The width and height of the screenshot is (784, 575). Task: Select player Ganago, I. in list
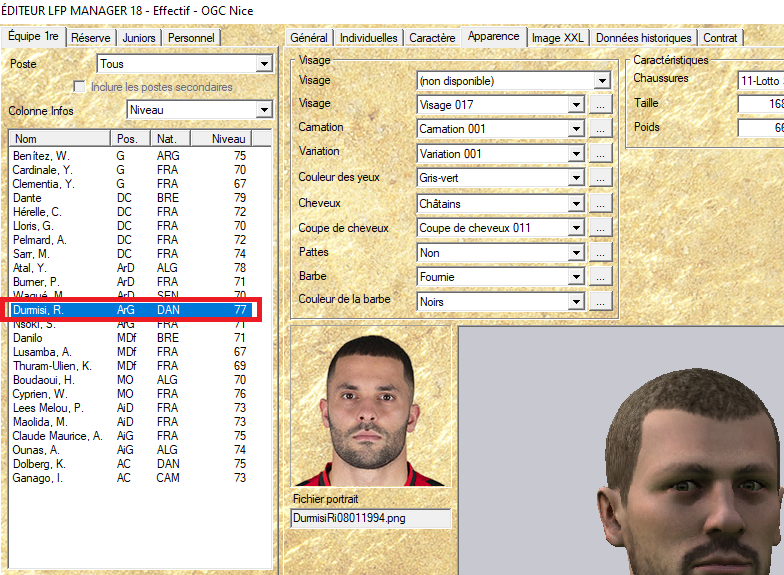130,478
